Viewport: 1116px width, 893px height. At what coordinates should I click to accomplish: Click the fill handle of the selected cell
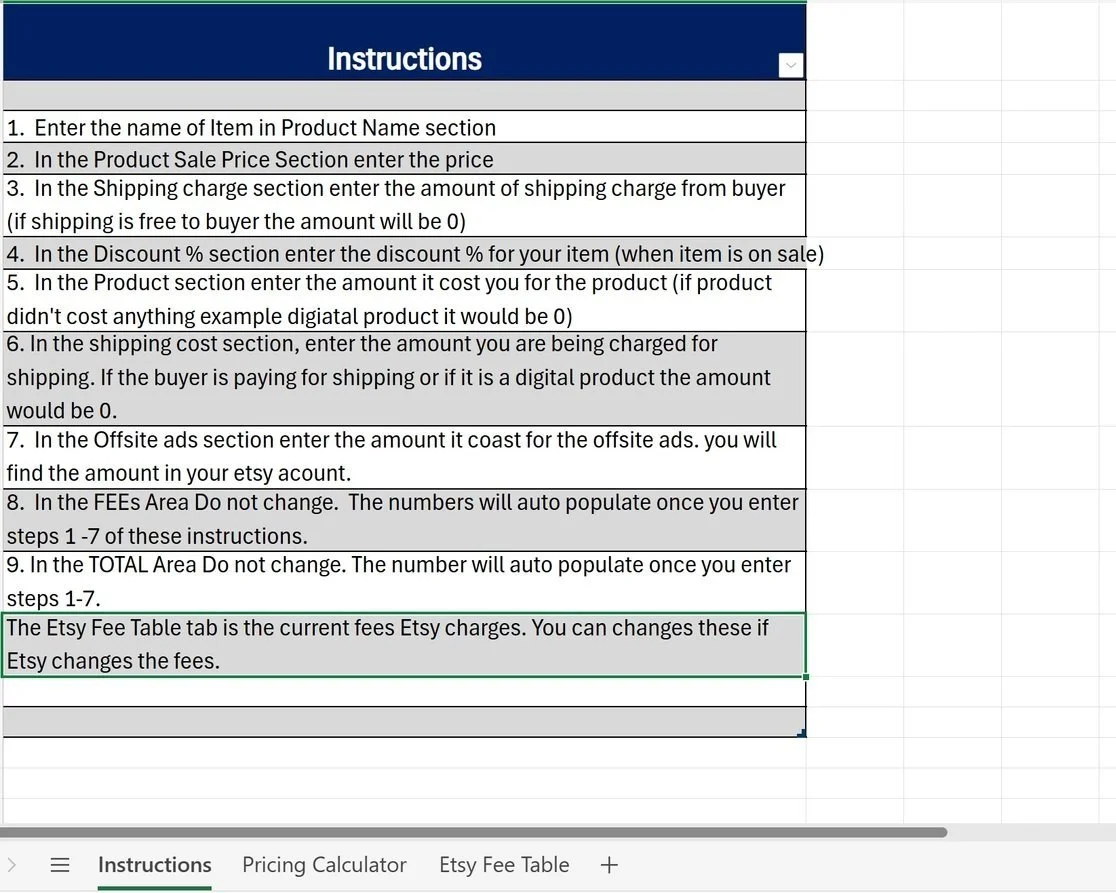(806, 677)
